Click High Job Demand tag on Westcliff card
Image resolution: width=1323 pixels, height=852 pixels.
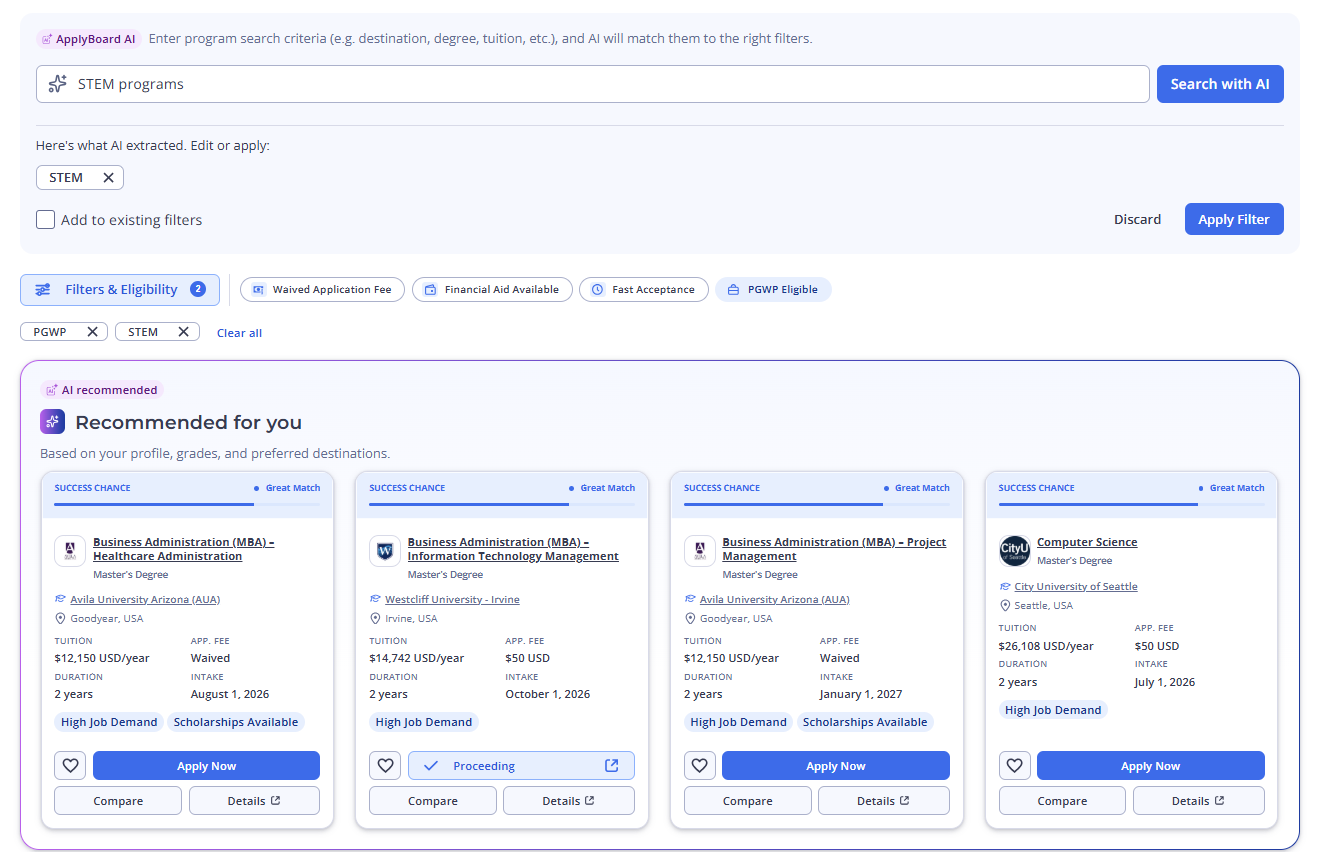(x=424, y=722)
